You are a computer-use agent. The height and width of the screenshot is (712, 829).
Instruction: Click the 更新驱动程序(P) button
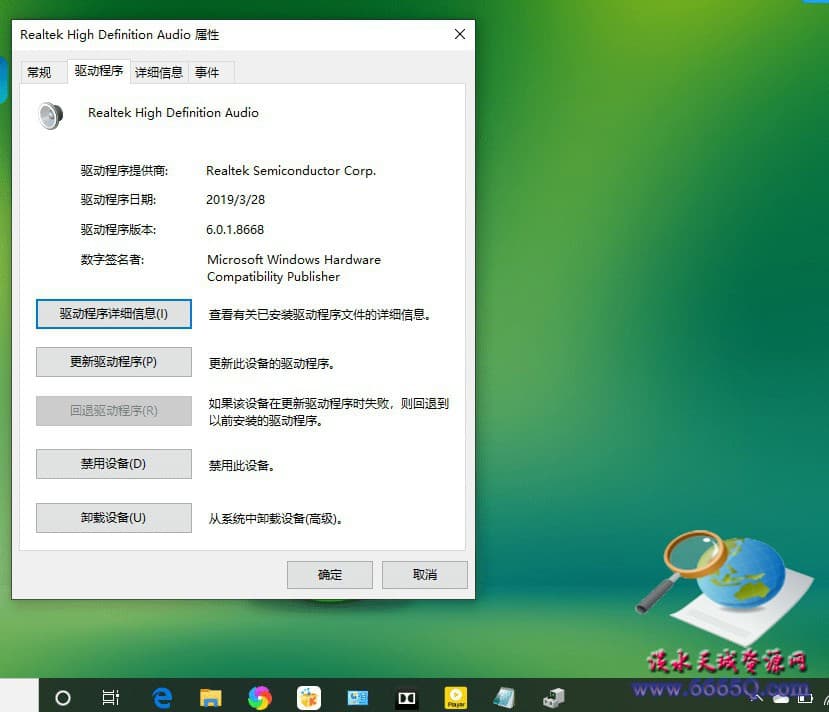tap(114, 362)
